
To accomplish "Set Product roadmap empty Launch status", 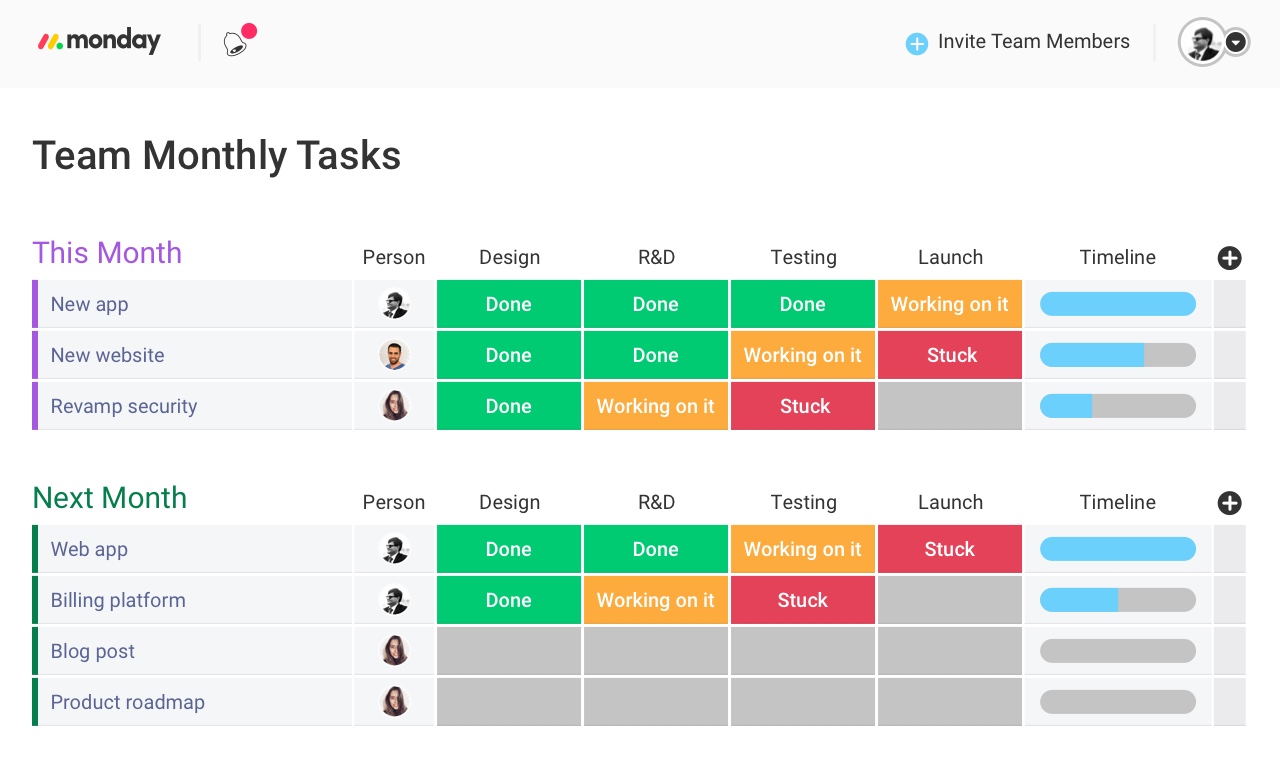I will (950, 702).
